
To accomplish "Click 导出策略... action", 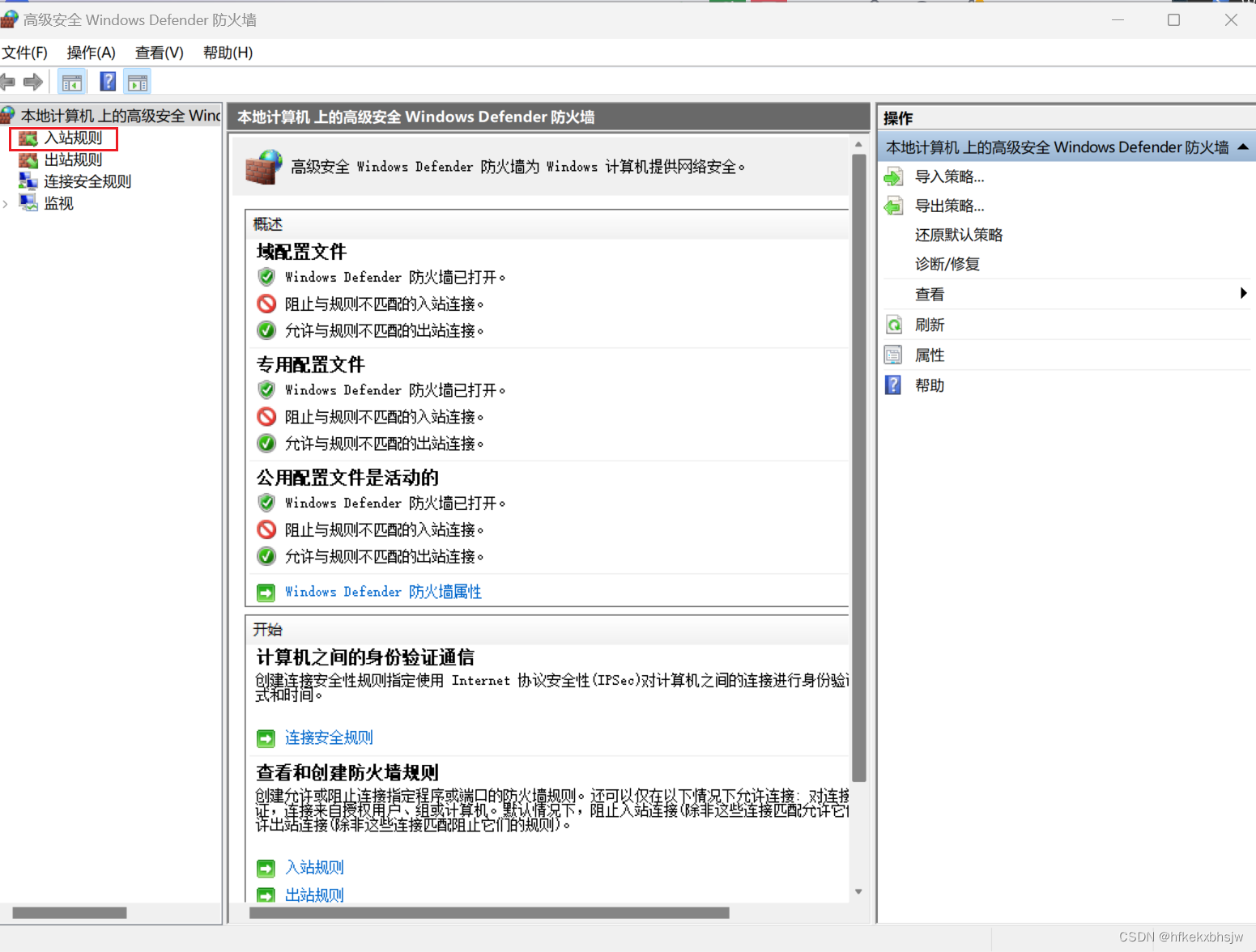I will (x=949, y=206).
